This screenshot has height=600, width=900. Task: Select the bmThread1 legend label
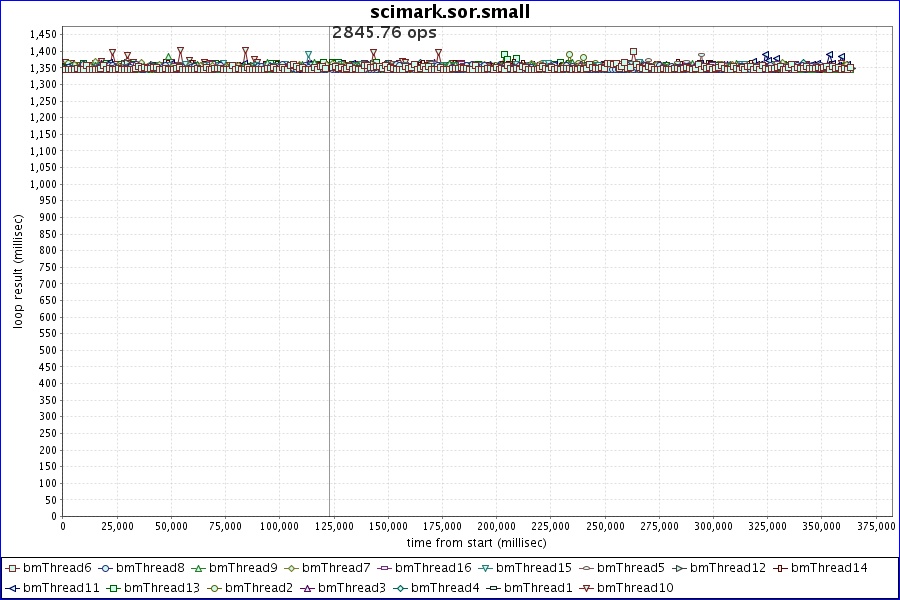tap(537, 588)
